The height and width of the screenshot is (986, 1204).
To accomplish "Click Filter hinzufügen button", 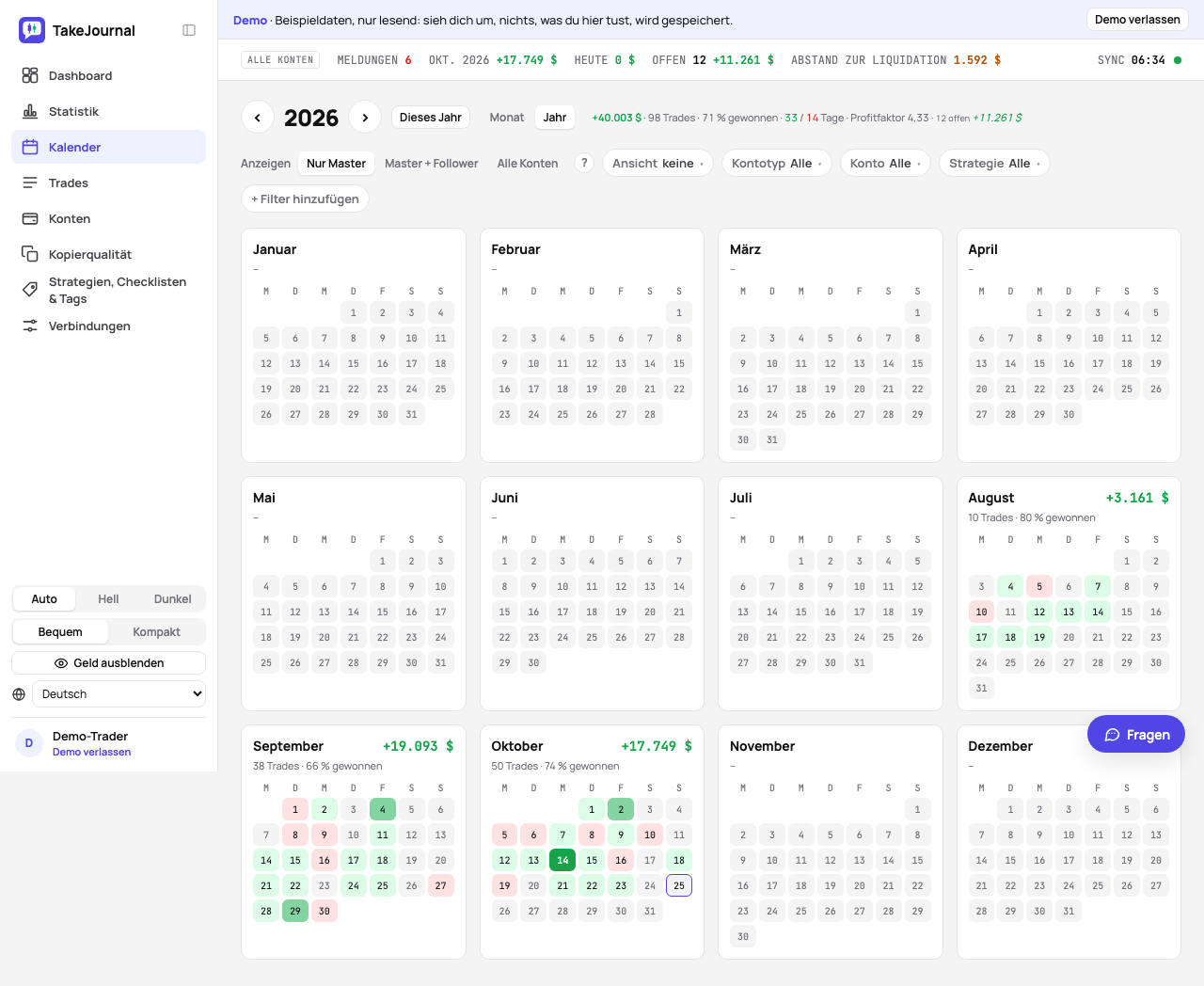I will point(305,199).
